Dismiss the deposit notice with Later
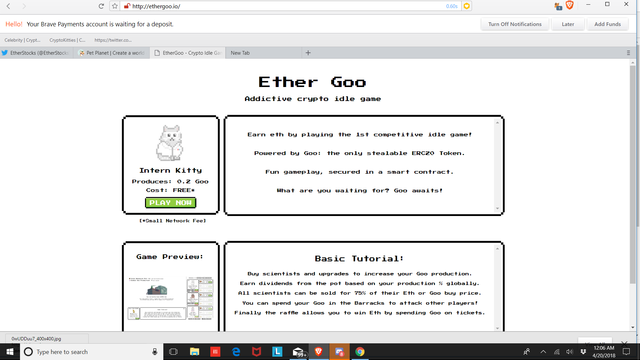 tap(568, 24)
